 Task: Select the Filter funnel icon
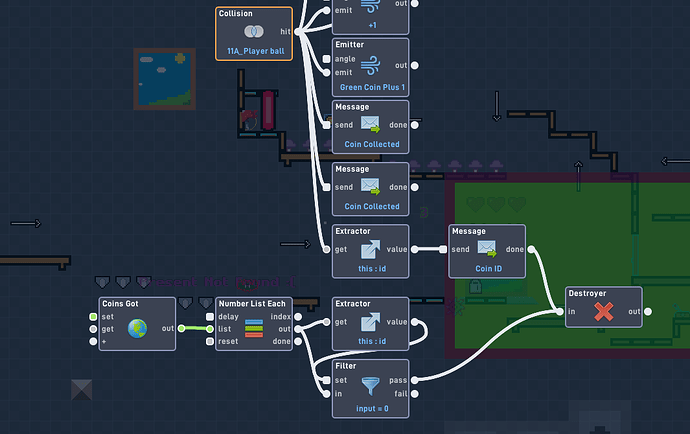371,386
